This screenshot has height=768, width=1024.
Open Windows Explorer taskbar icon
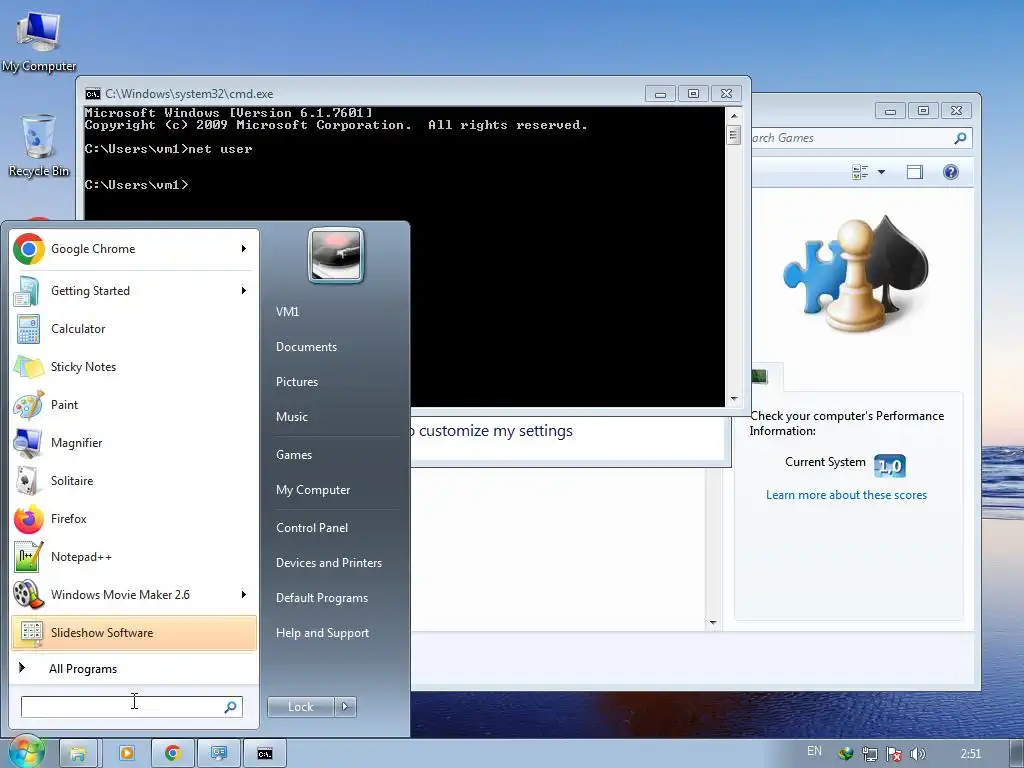pos(78,754)
